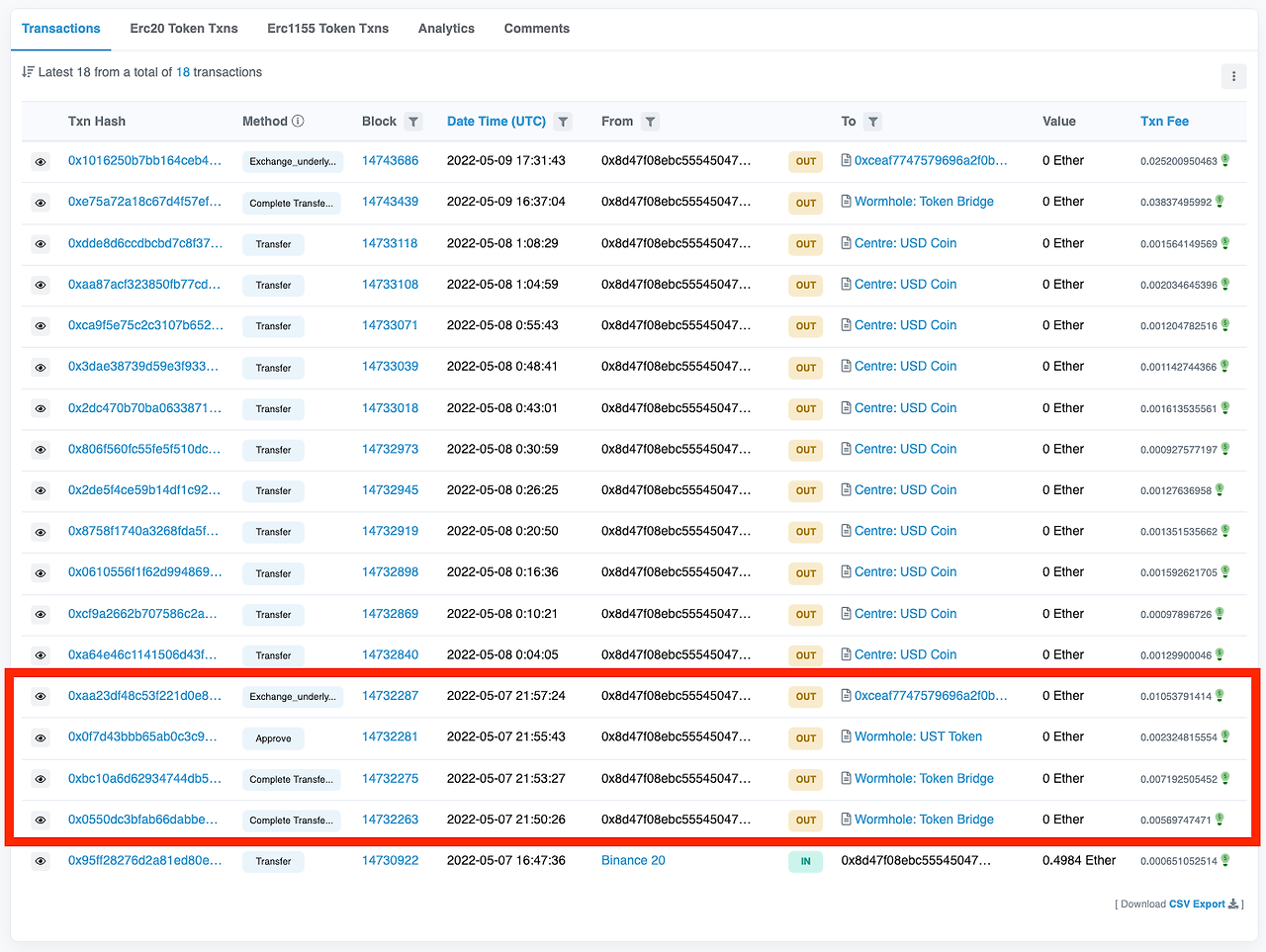Click green fee icon next to 0.01053791414
This screenshot has height=952, width=1266.
click(x=1220, y=696)
